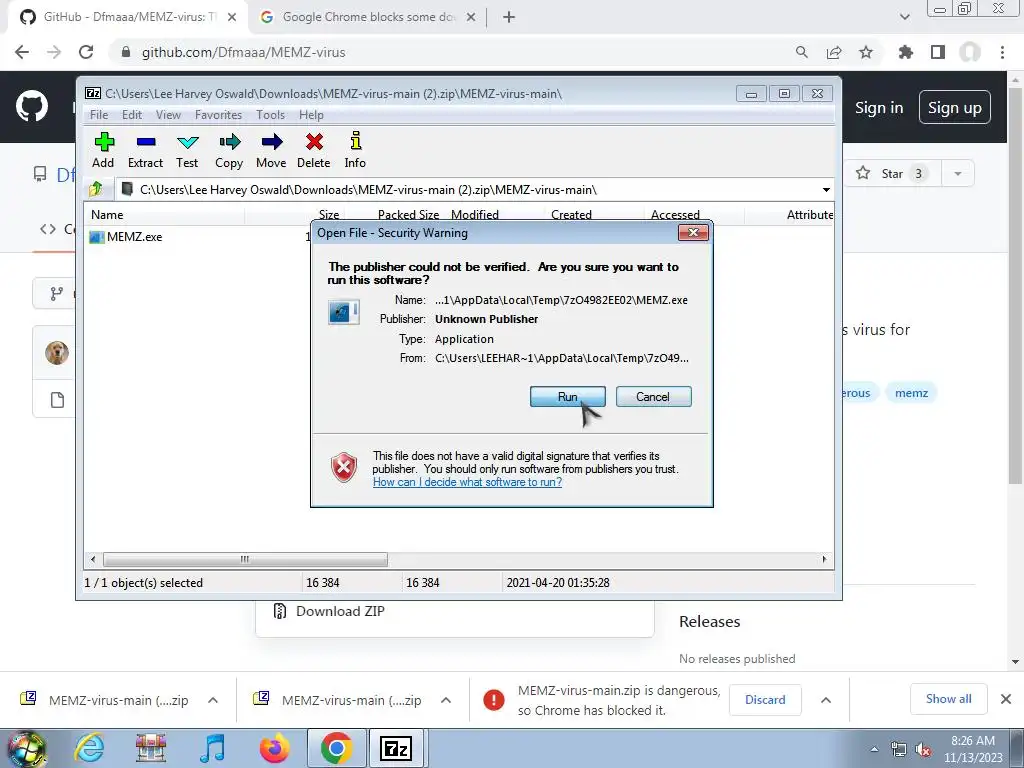Click the Copy toolbar icon

(229, 150)
